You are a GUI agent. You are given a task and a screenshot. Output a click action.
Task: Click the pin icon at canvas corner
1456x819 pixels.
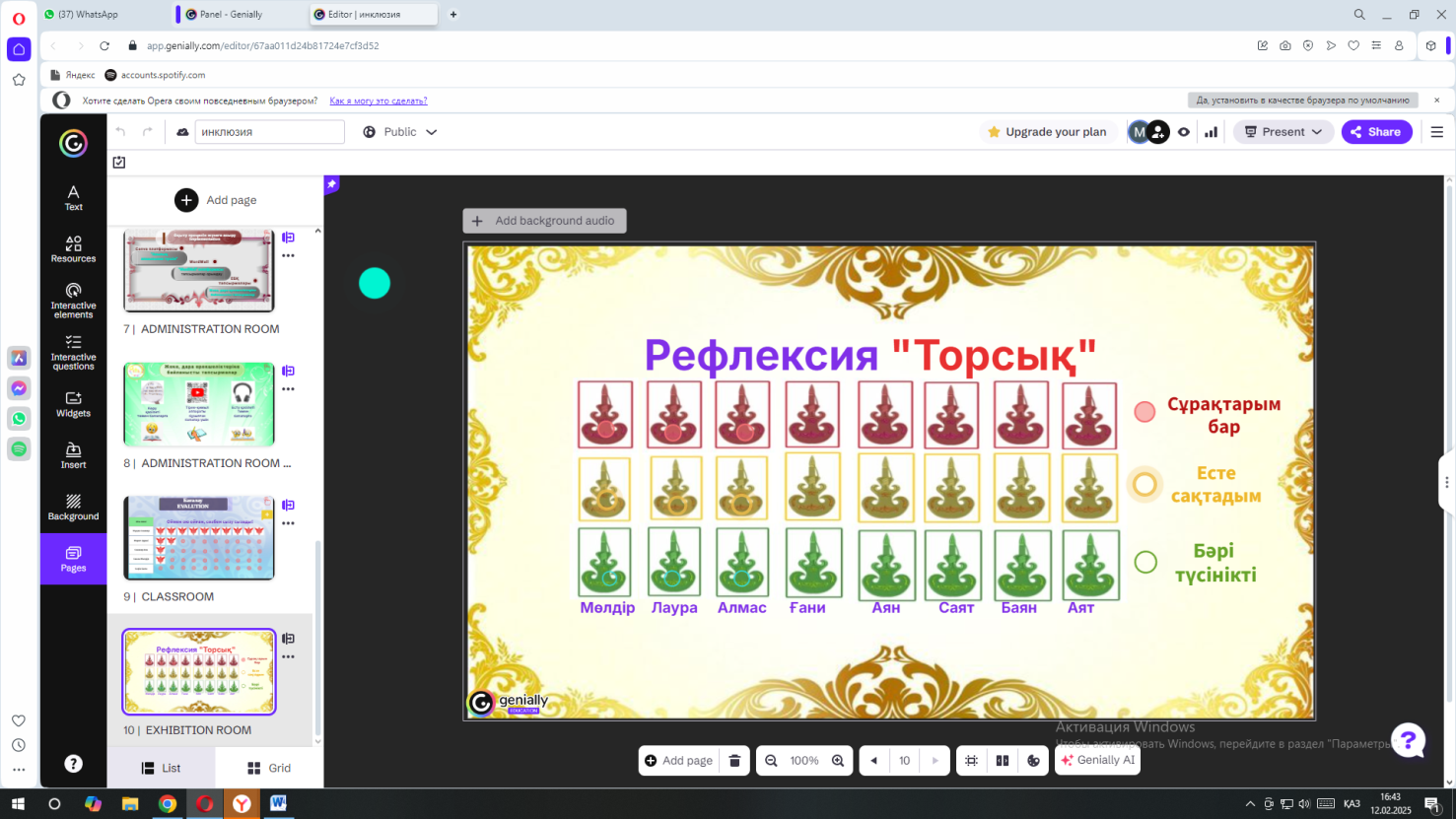[x=332, y=184]
